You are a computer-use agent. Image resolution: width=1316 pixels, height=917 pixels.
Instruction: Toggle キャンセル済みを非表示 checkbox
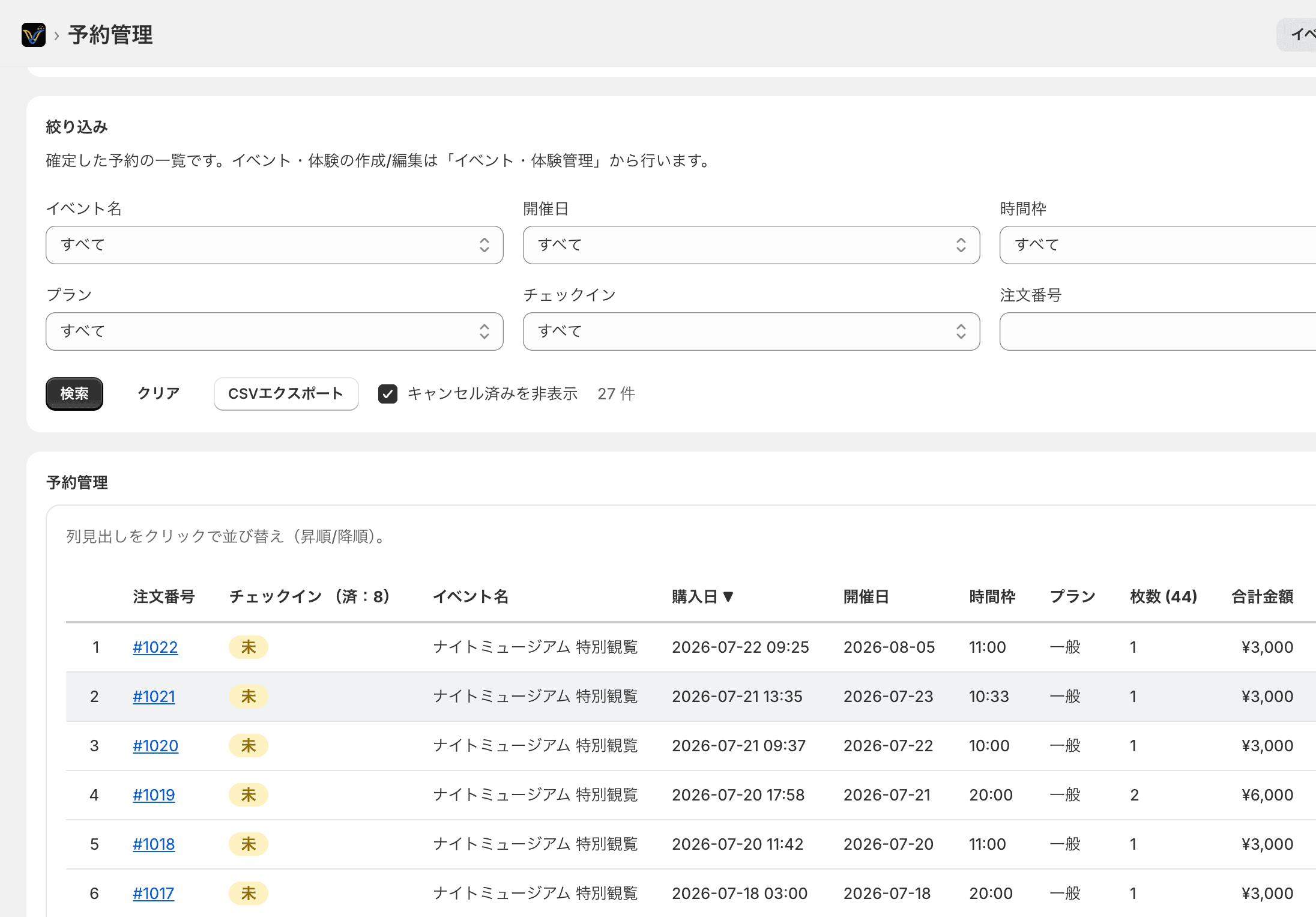(388, 394)
